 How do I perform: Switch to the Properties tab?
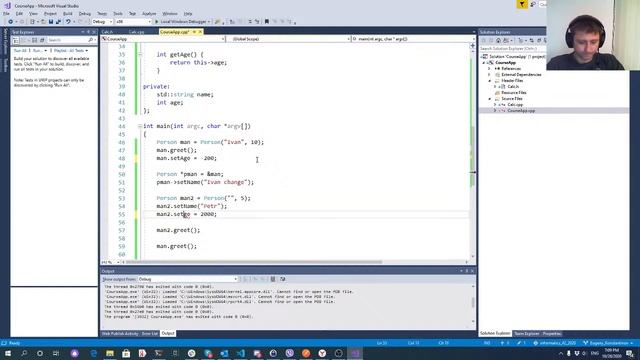(552, 333)
